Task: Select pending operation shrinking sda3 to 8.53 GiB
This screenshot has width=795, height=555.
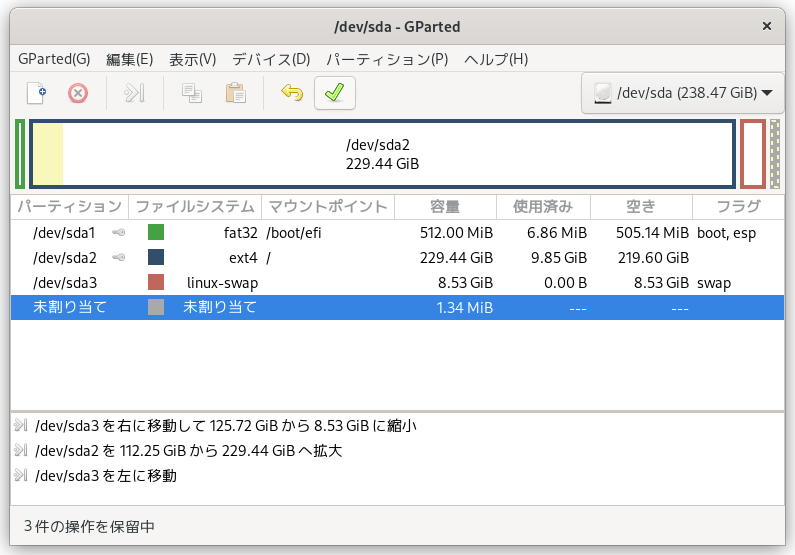Action: [226, 426]
